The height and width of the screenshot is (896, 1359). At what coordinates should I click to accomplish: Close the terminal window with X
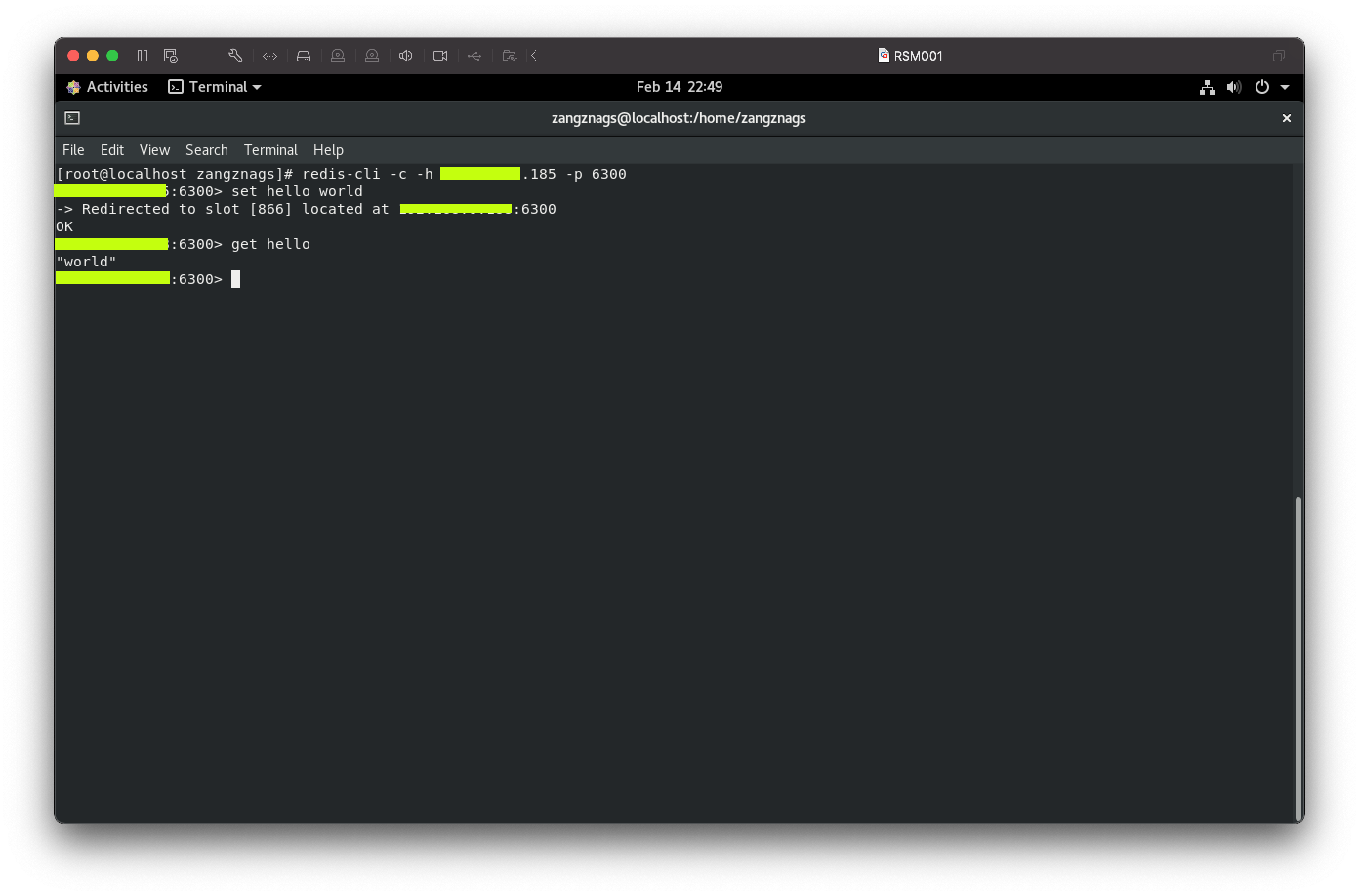[1286, 118]
